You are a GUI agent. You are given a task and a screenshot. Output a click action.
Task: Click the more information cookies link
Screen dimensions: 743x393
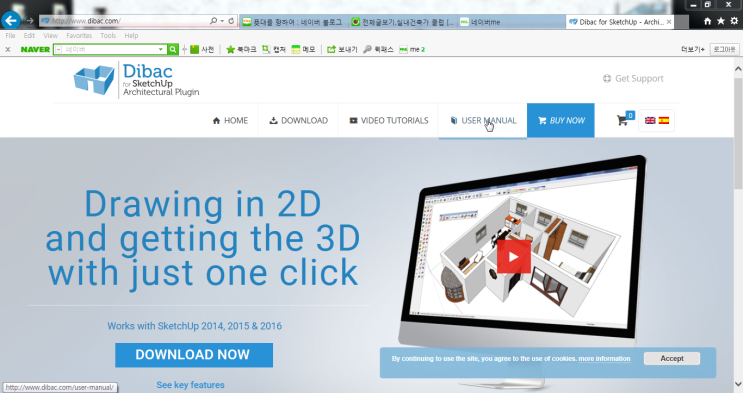(604, 358)
